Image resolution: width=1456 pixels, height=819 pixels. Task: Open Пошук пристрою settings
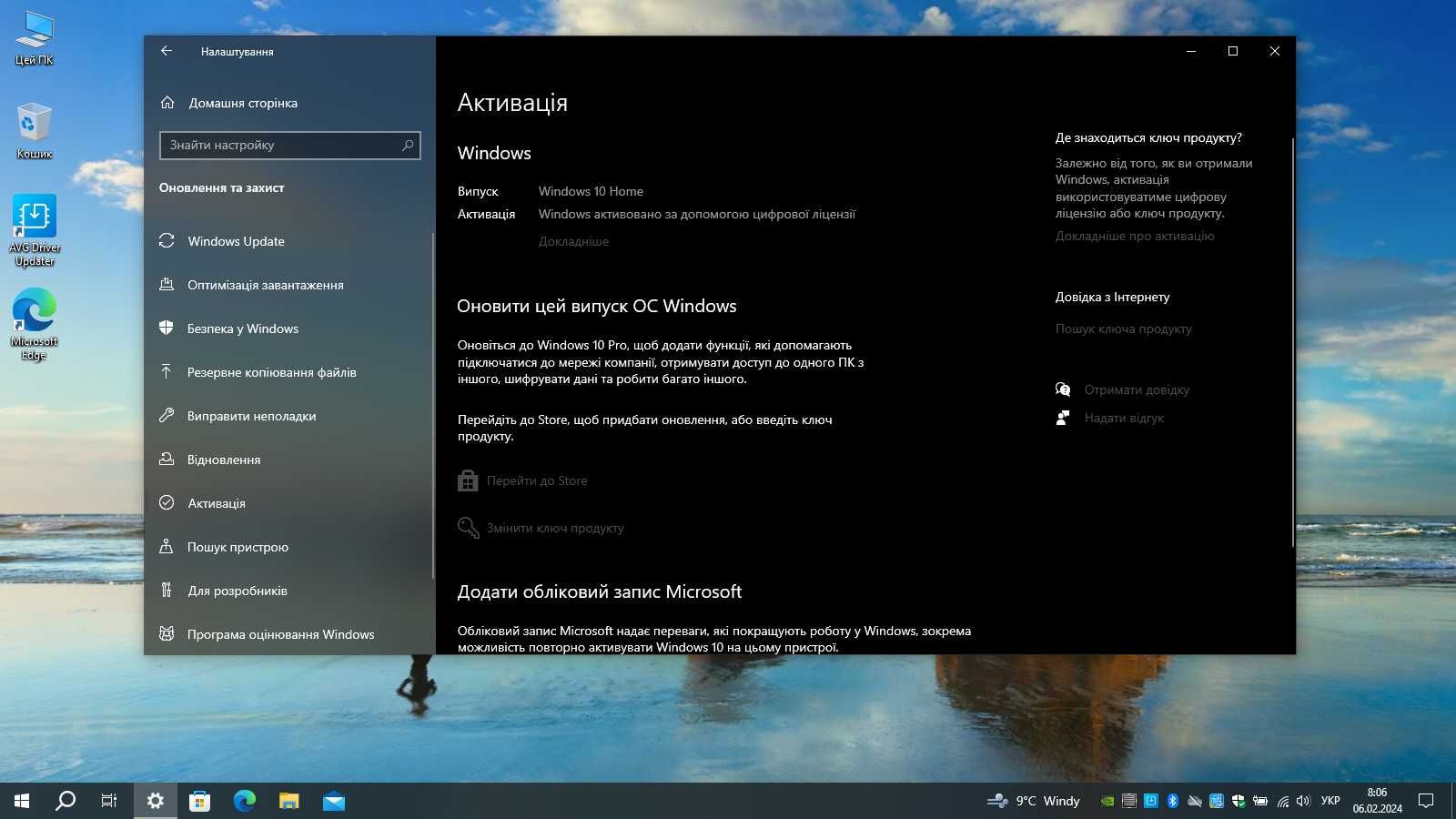[238, 547]
